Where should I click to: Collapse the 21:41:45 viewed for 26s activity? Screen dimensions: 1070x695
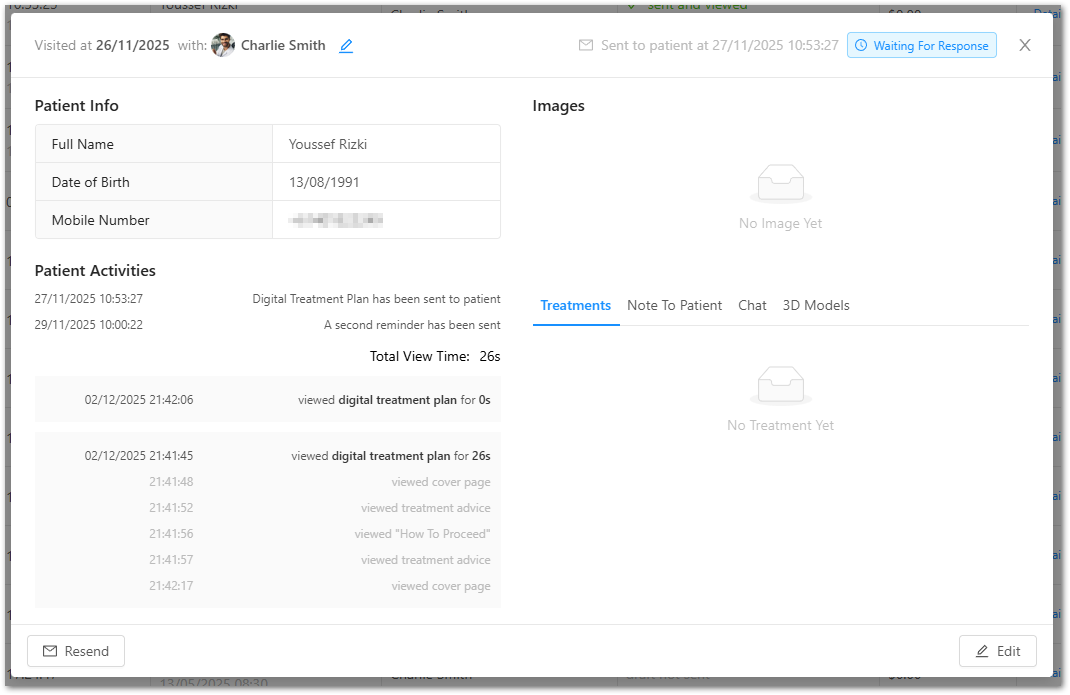pyautogui.click(x=267, y=456)
